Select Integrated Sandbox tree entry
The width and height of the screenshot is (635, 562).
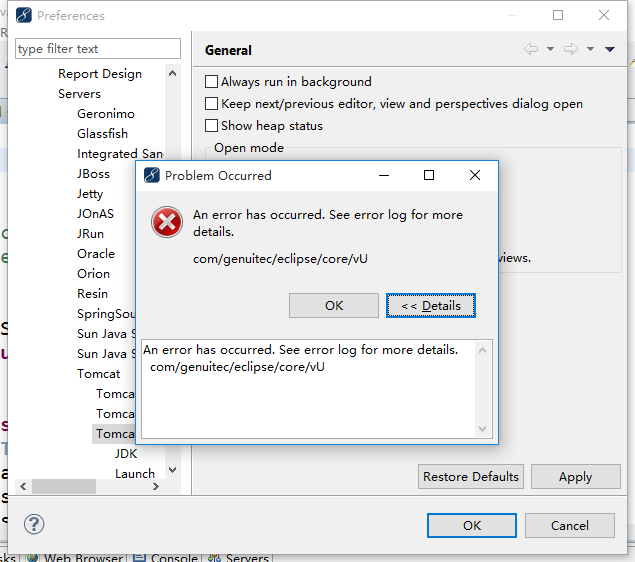click(x=120, y=154)
